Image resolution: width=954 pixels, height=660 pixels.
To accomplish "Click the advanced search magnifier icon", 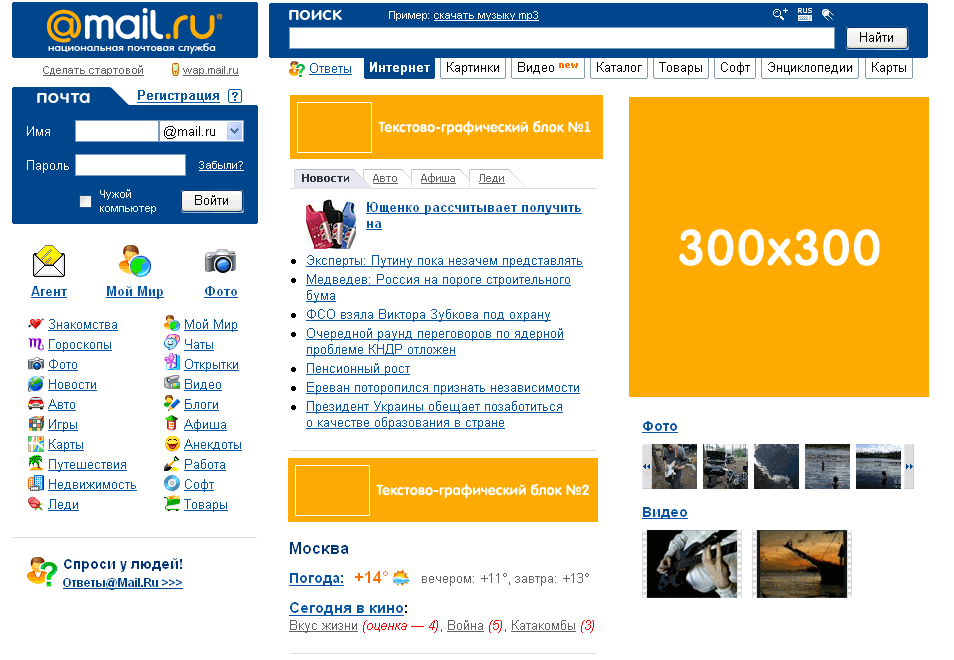I will (x=779, y=14).
